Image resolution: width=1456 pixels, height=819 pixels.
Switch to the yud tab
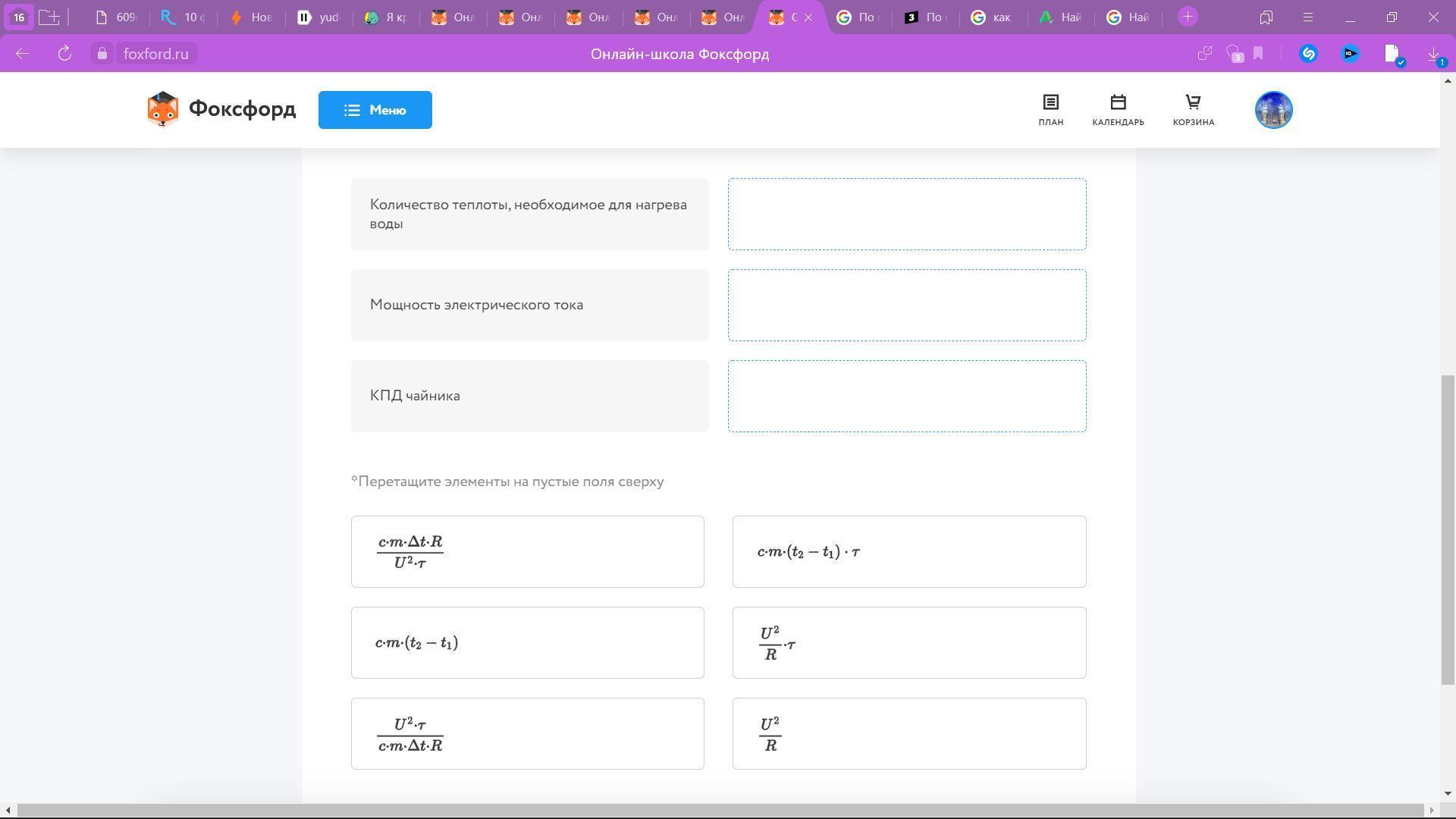click(x=318, y=17)
